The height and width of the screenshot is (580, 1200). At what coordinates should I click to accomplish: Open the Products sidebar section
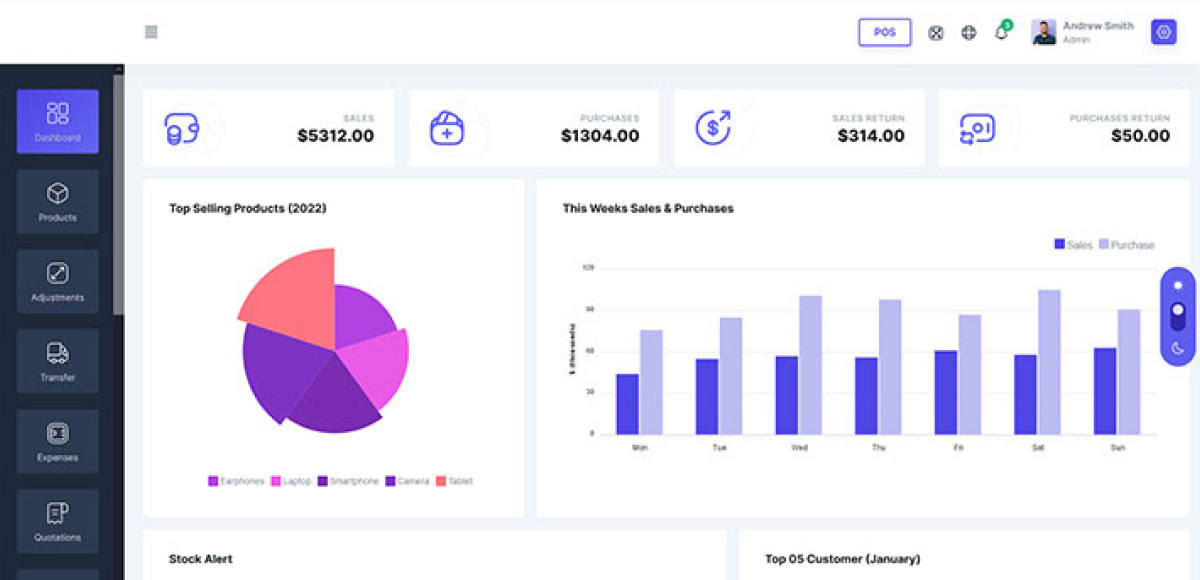[x=58, y=201]
